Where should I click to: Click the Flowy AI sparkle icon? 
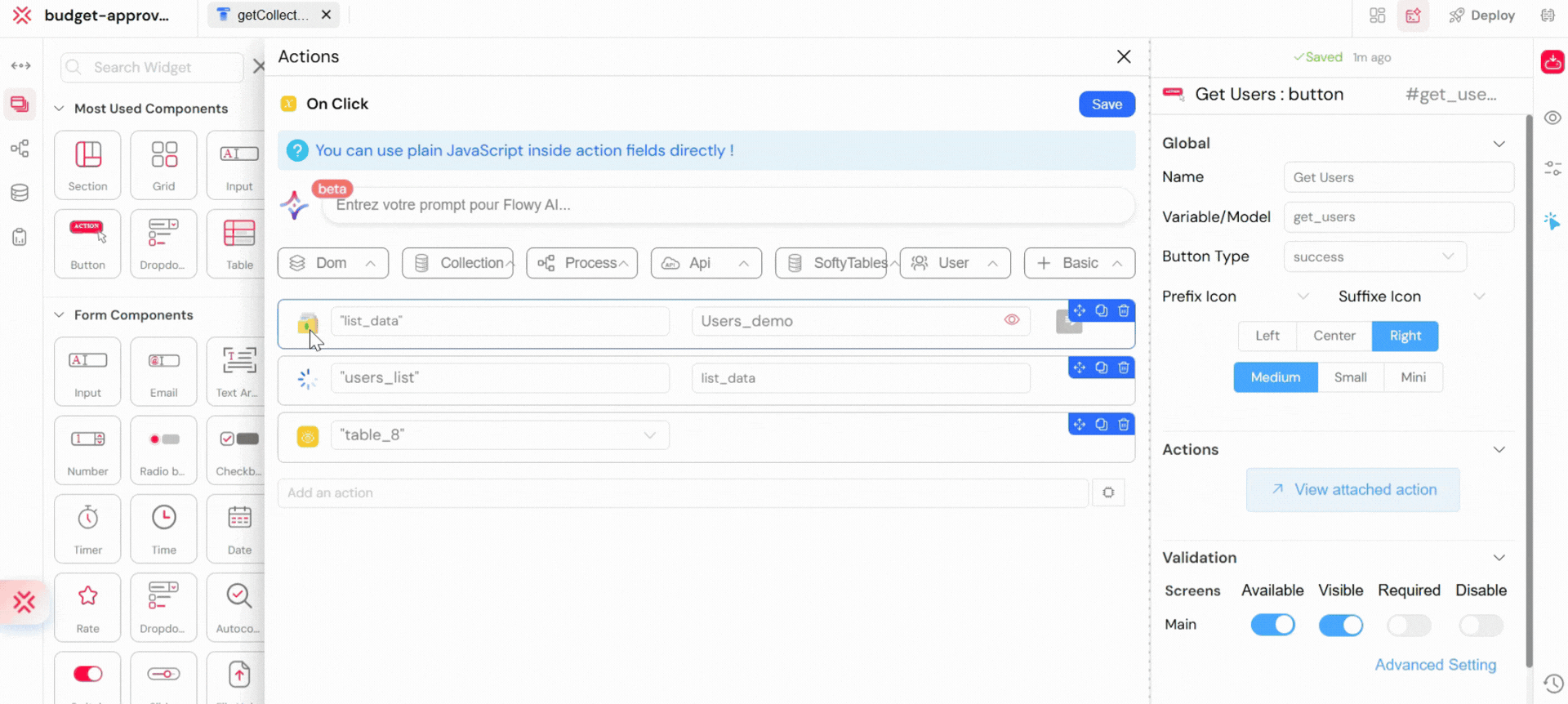point(294,205)
